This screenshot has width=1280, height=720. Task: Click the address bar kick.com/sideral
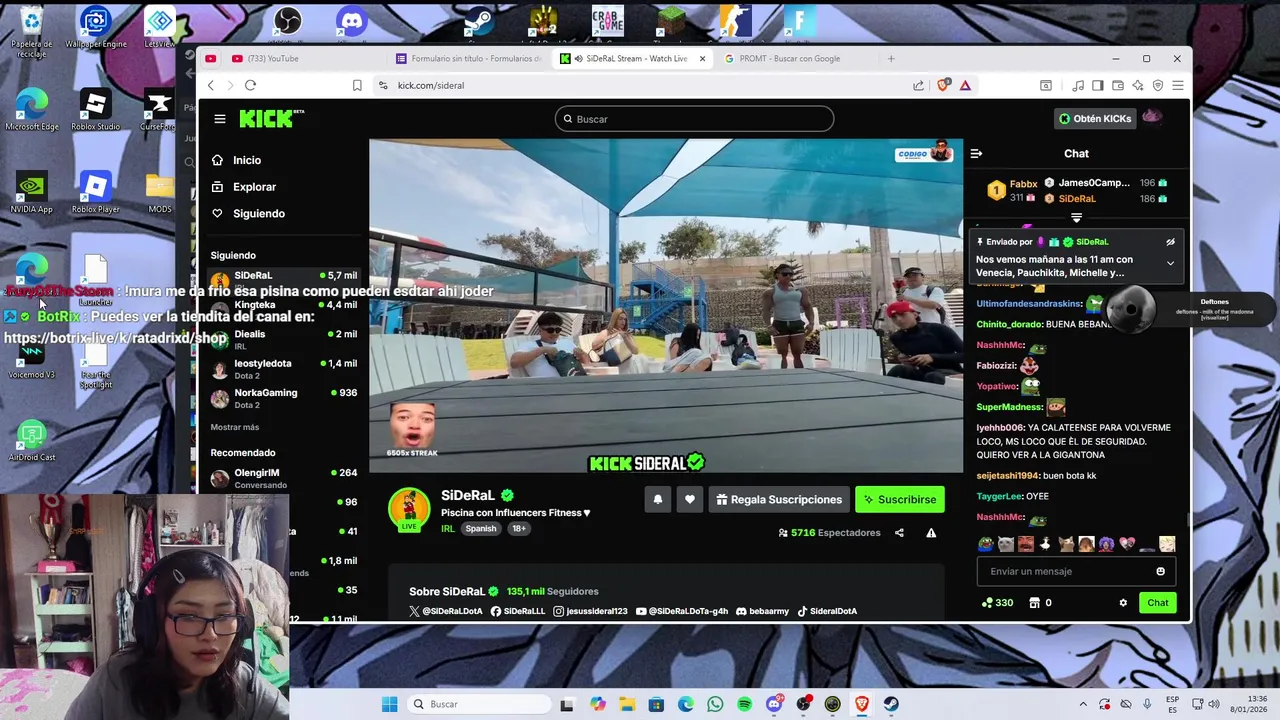tap(640, 85)
